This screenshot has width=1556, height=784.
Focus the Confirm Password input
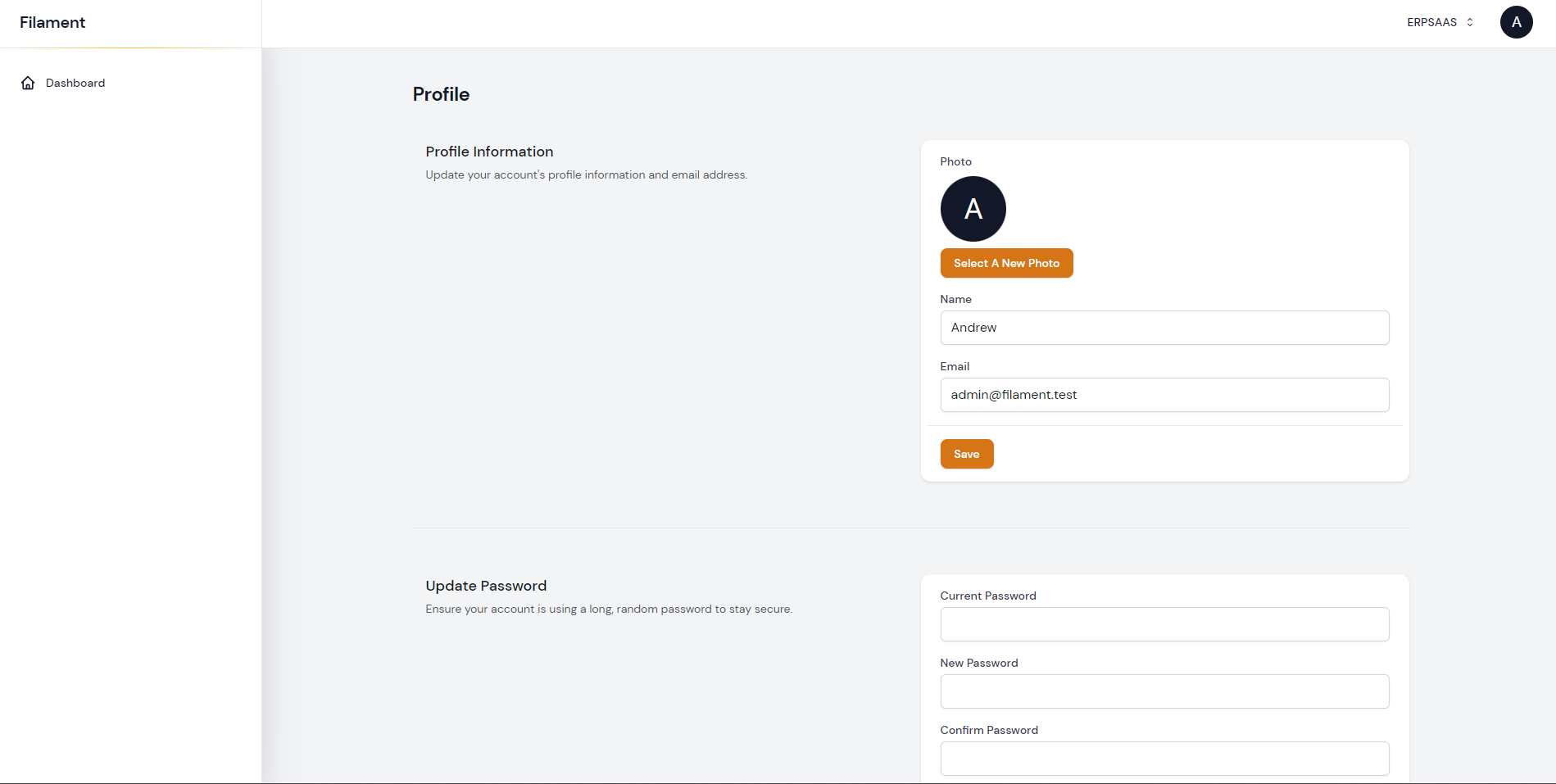1164,759
